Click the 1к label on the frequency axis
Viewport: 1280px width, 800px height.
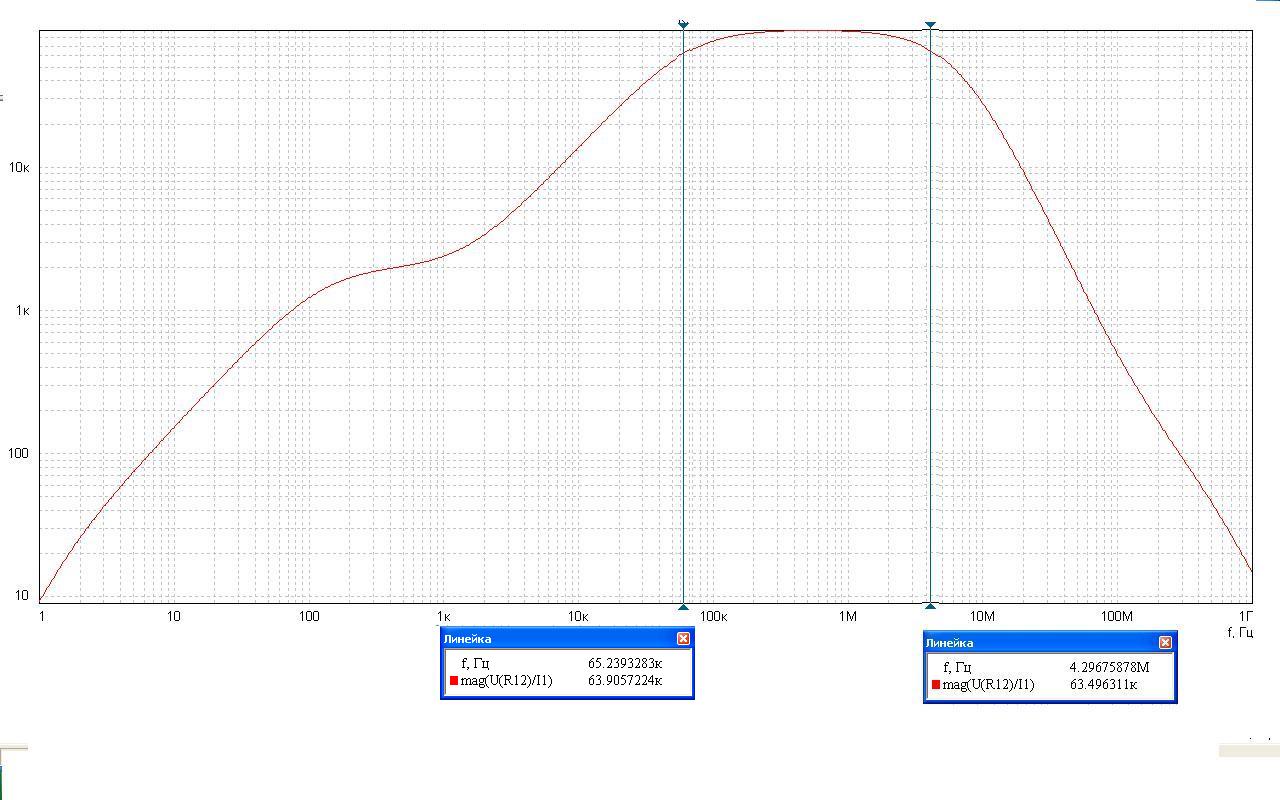click(444, 616)
